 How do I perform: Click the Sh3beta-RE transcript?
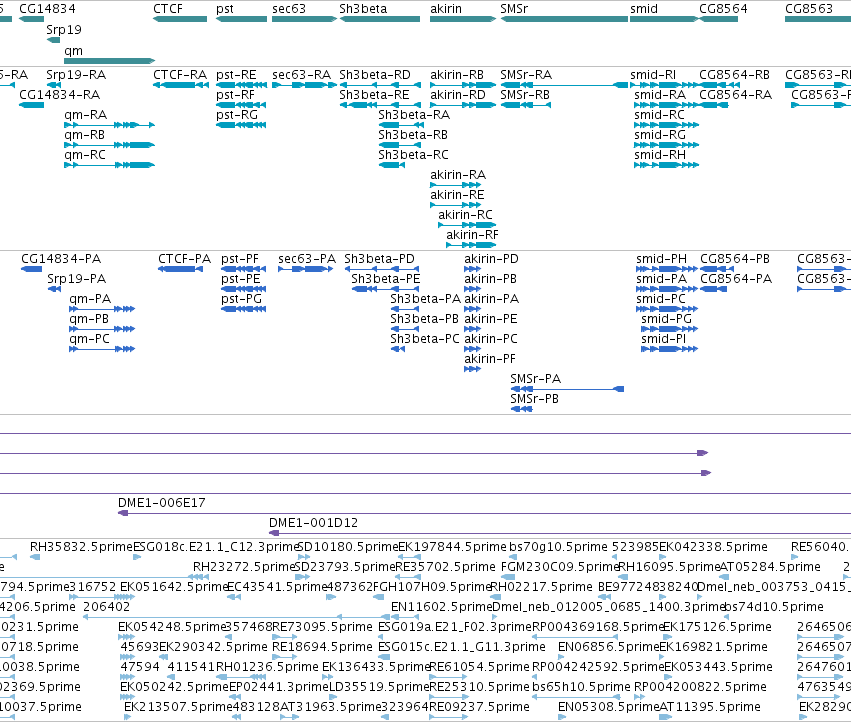click(380, 105)
